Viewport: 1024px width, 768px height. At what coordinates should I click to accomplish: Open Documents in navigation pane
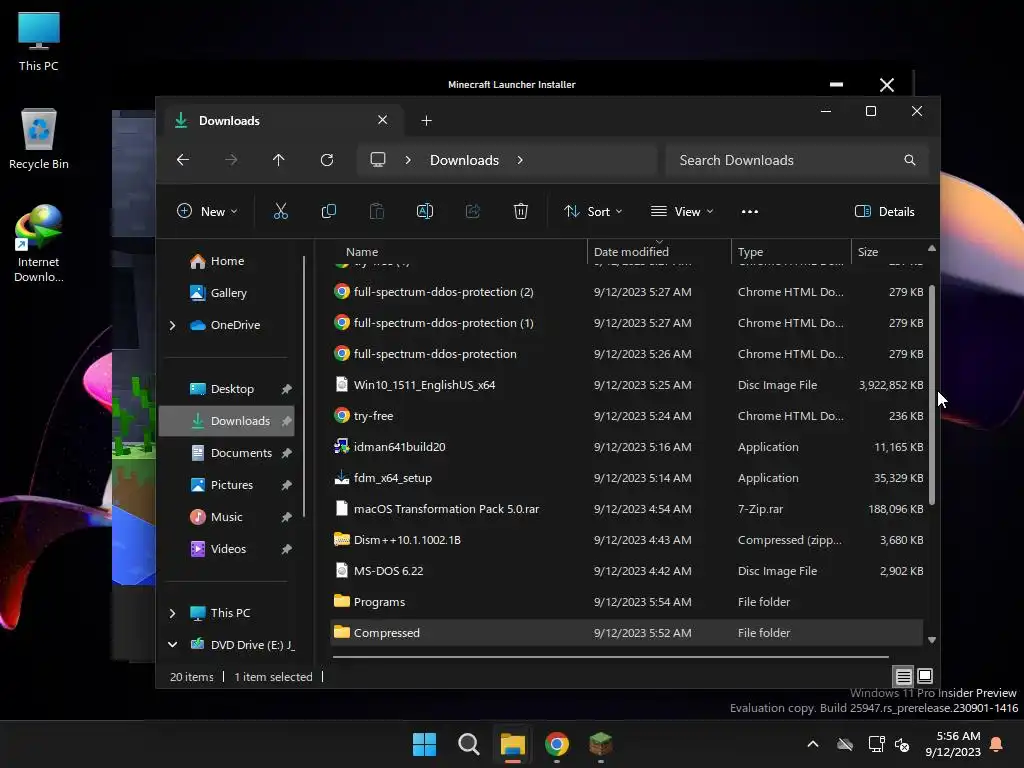click(x=227, y=453)
